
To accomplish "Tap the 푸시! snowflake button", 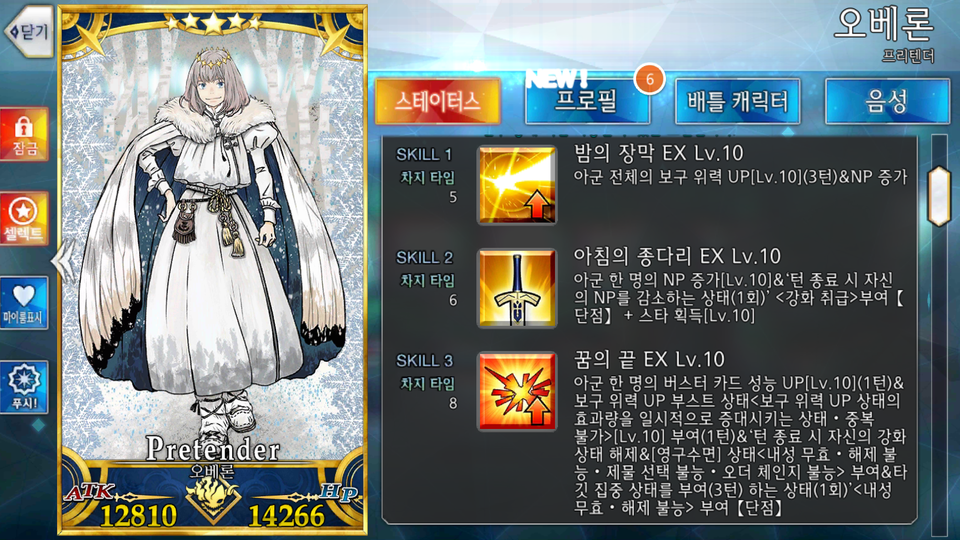I will pyautogui.click(x=24, y=387).
